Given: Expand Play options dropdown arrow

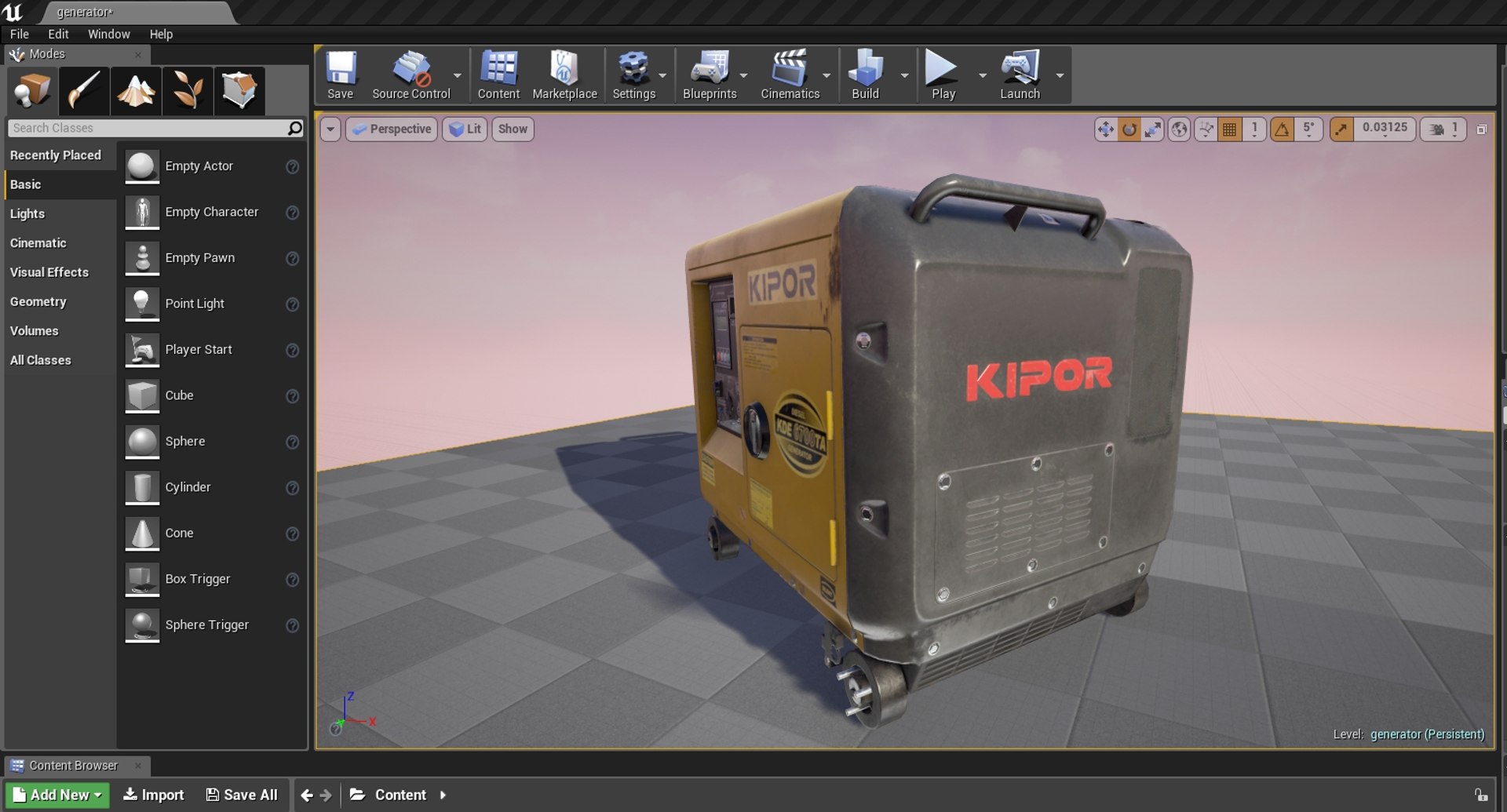Looking at the screenshot, I should (x=982, y=76).
